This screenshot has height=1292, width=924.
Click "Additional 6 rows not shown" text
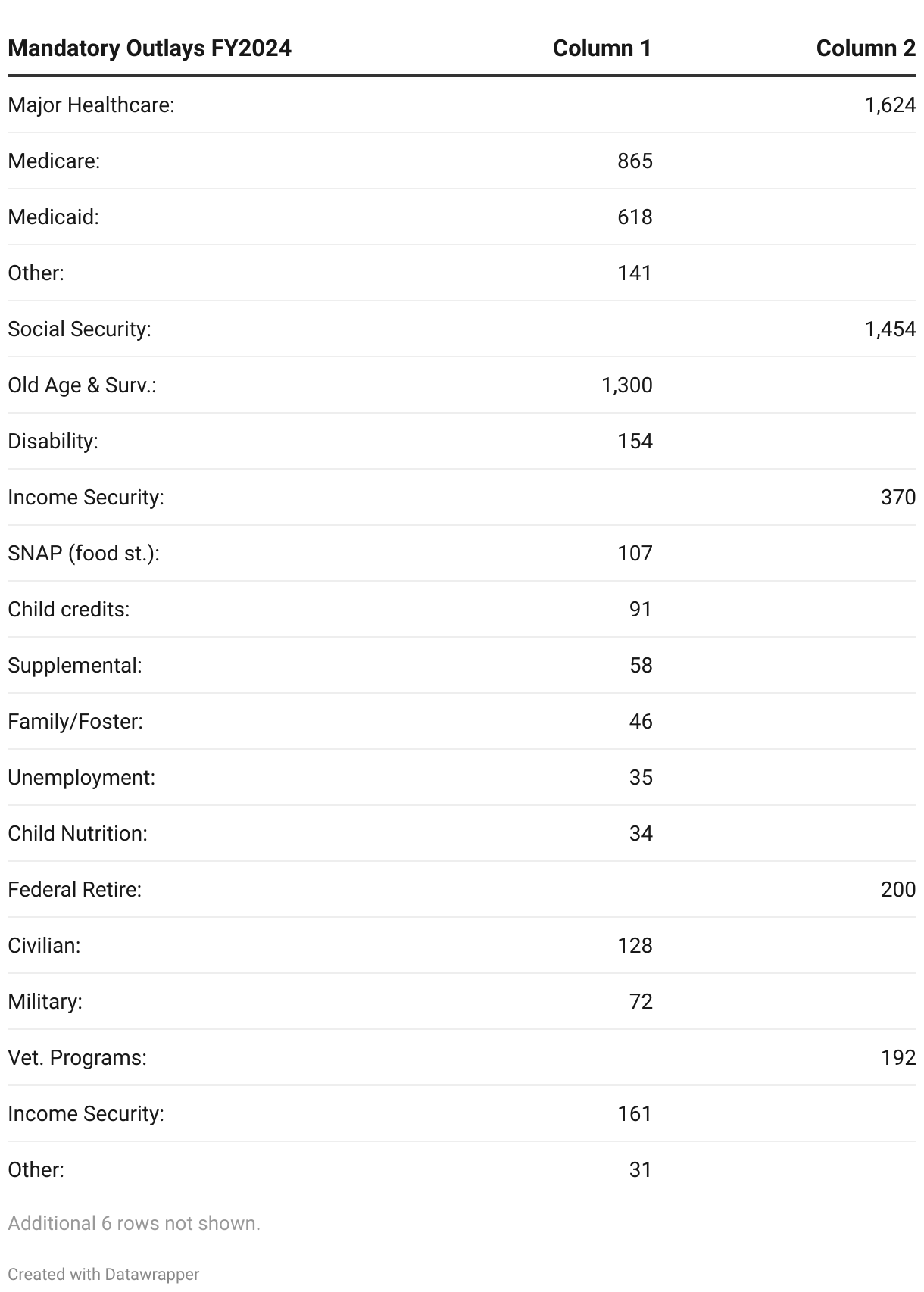coord(134,1223)
